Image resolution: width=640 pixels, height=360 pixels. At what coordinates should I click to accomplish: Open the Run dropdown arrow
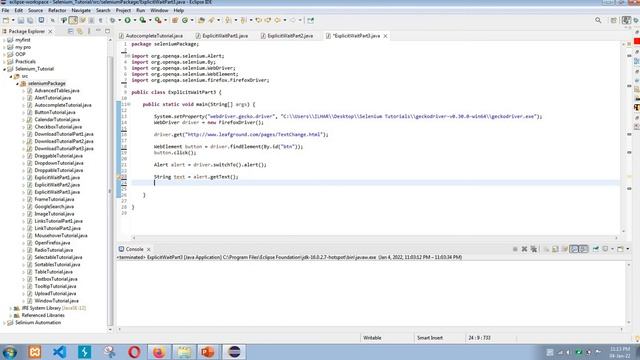[x=135, y=20]
